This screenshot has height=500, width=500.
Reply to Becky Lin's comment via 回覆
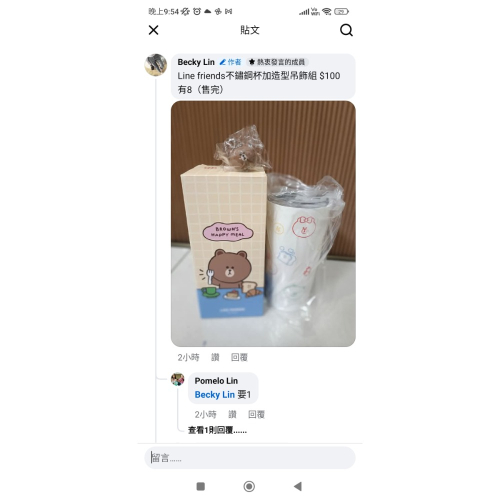coord(239,357)
